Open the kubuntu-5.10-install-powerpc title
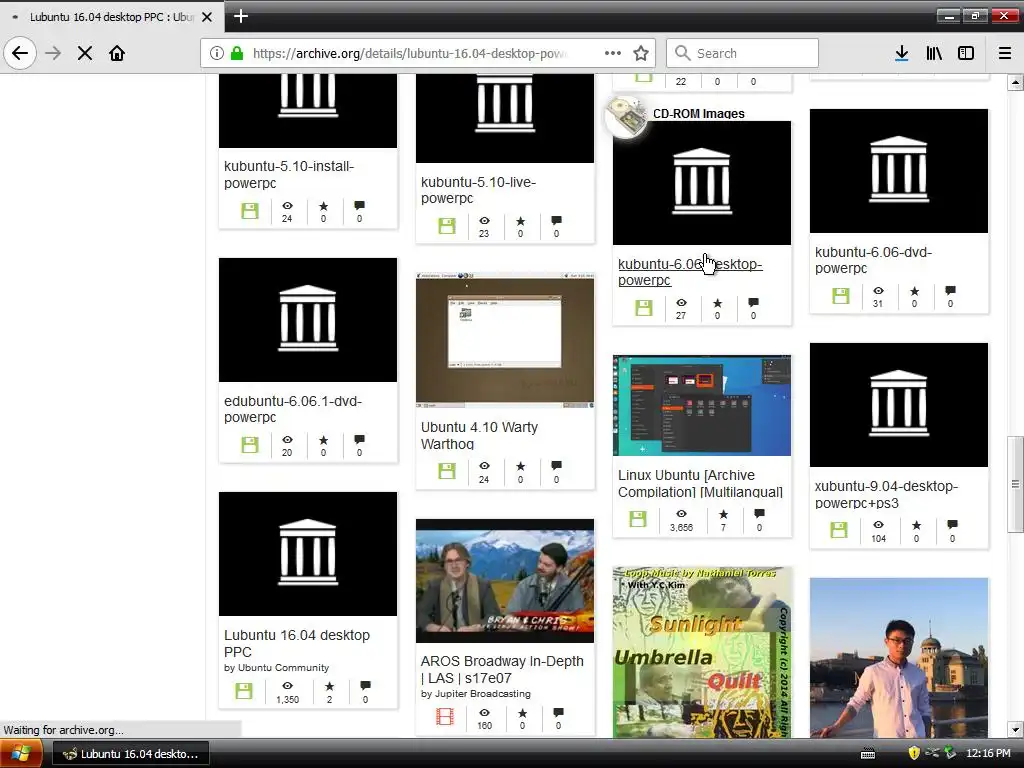 [x=289, y=174]
